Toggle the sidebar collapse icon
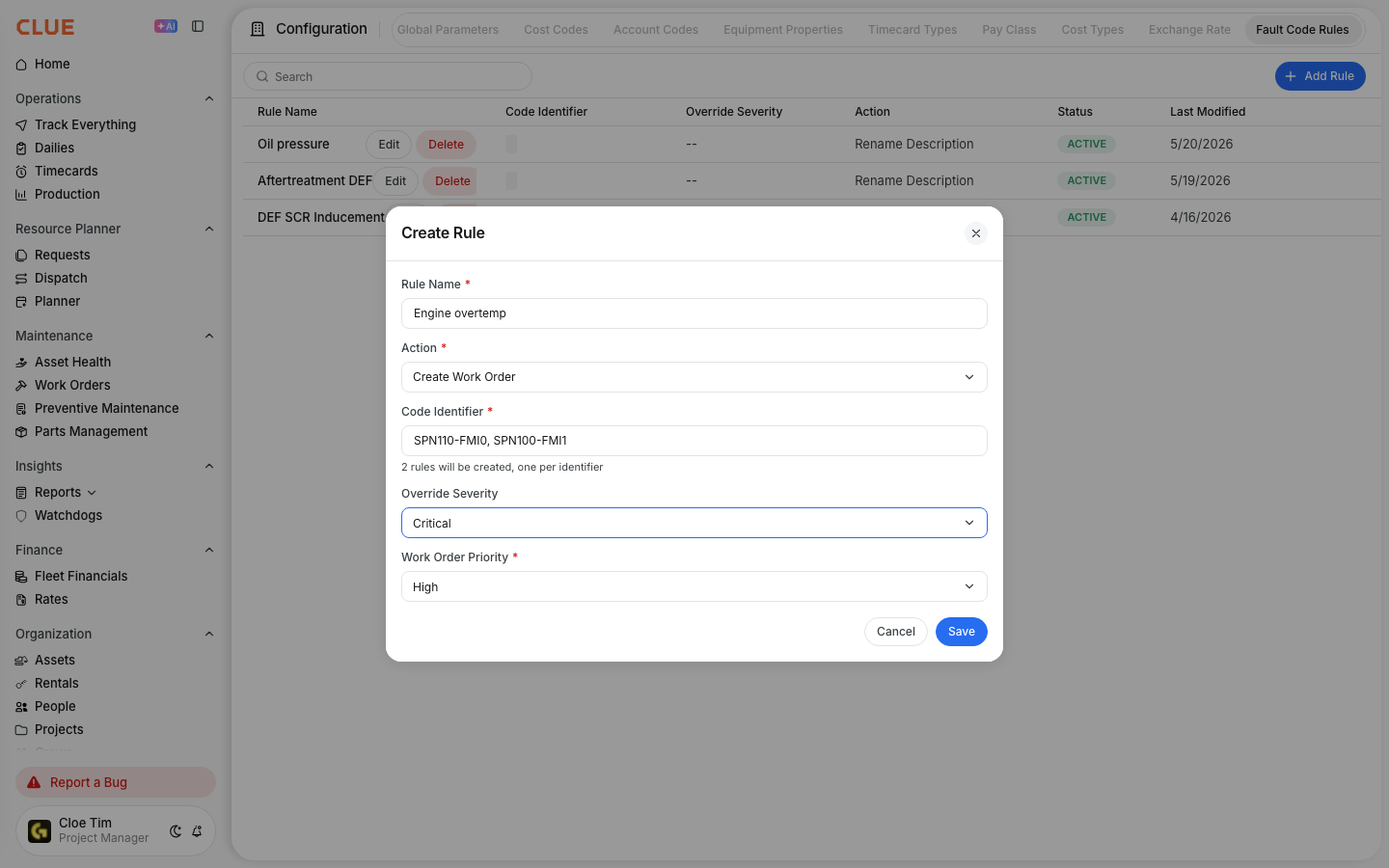1389x868 pixels. point(198,26)
